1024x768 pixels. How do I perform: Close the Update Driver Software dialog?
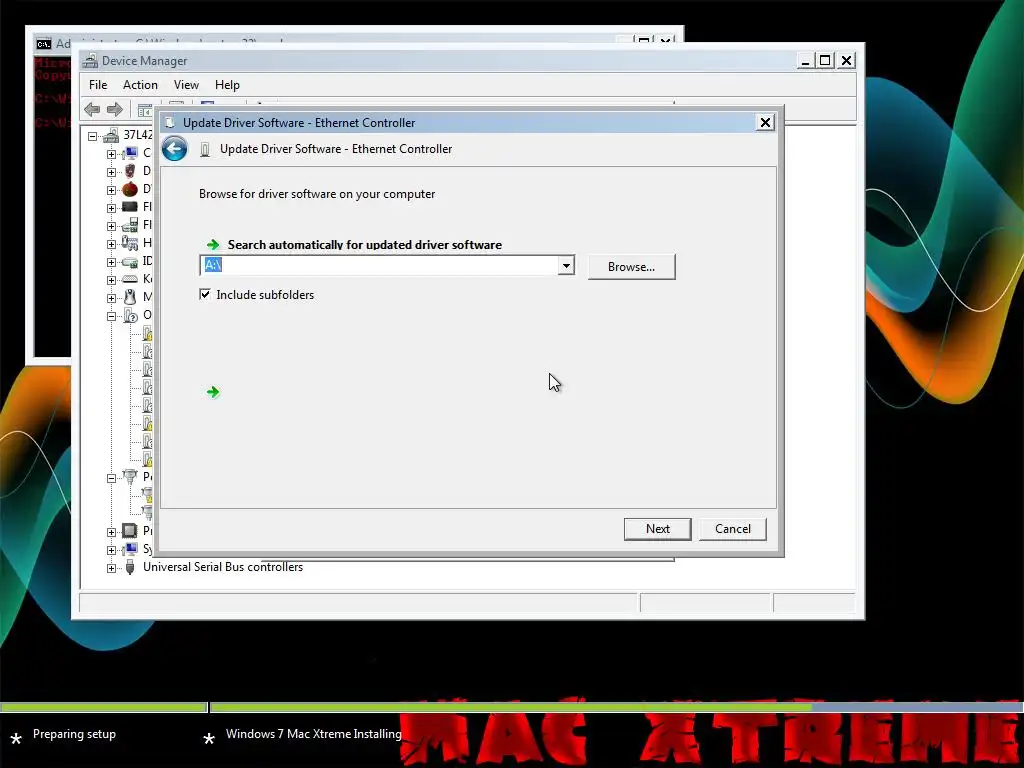[x=765, y=122]
